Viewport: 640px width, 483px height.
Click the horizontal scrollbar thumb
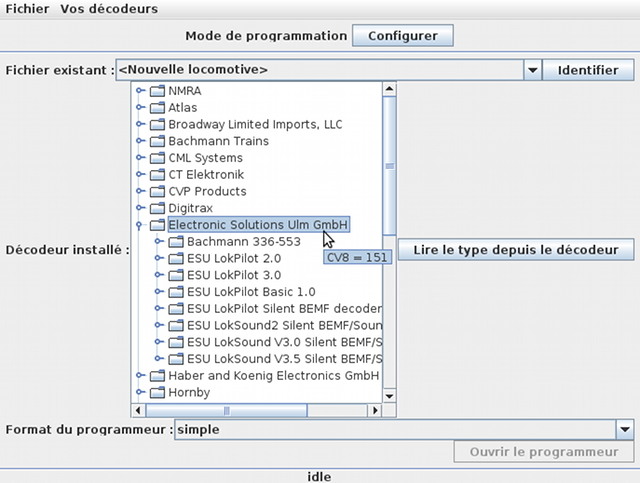pos(227,410)
